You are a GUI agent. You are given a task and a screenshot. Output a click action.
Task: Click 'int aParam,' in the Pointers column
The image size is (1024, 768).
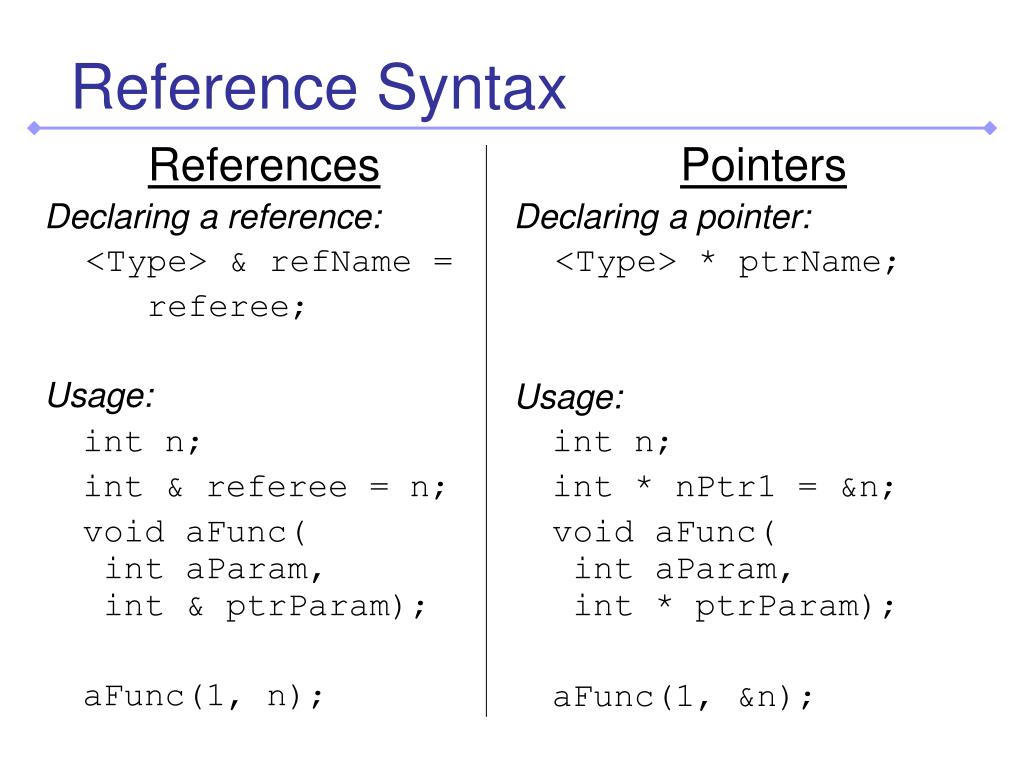point(683,569)
